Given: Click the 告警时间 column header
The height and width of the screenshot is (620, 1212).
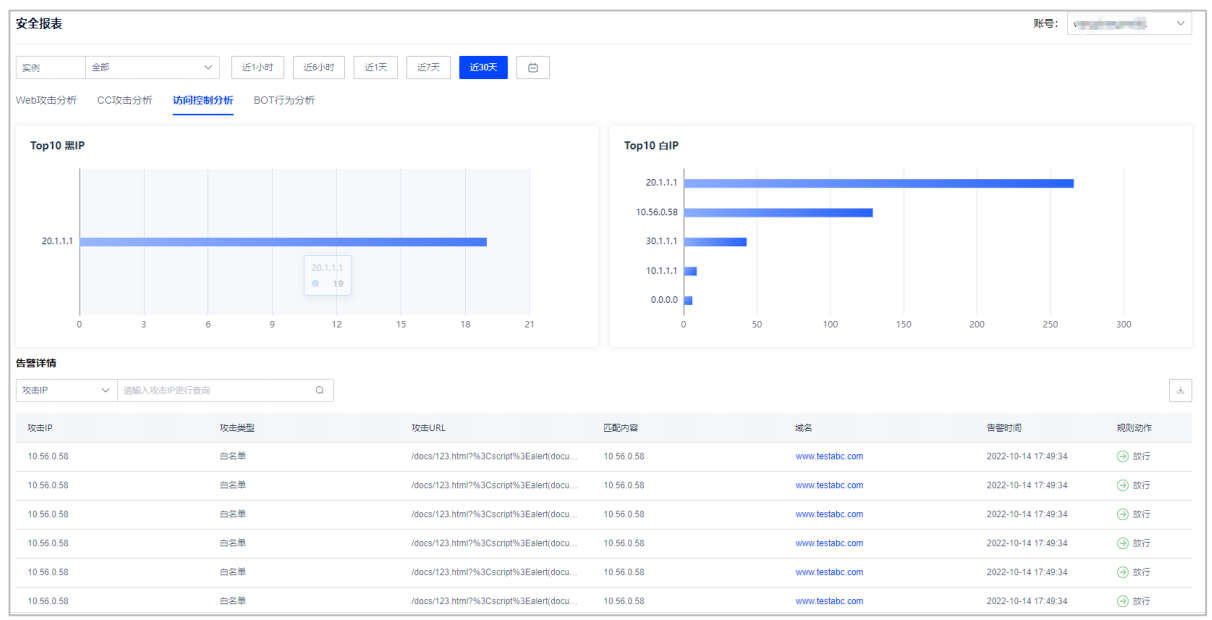Looking at the screenshot, I should click(x=1004, y=428).
